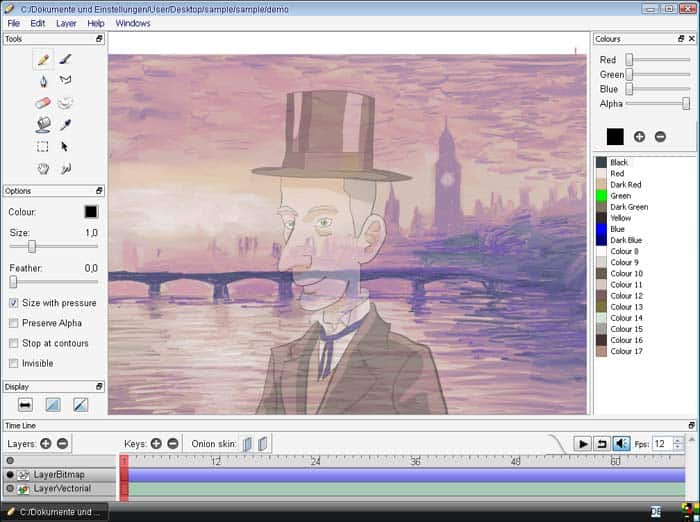
Task: Enable Stop at contours checkbox
Action: [14, 343]
